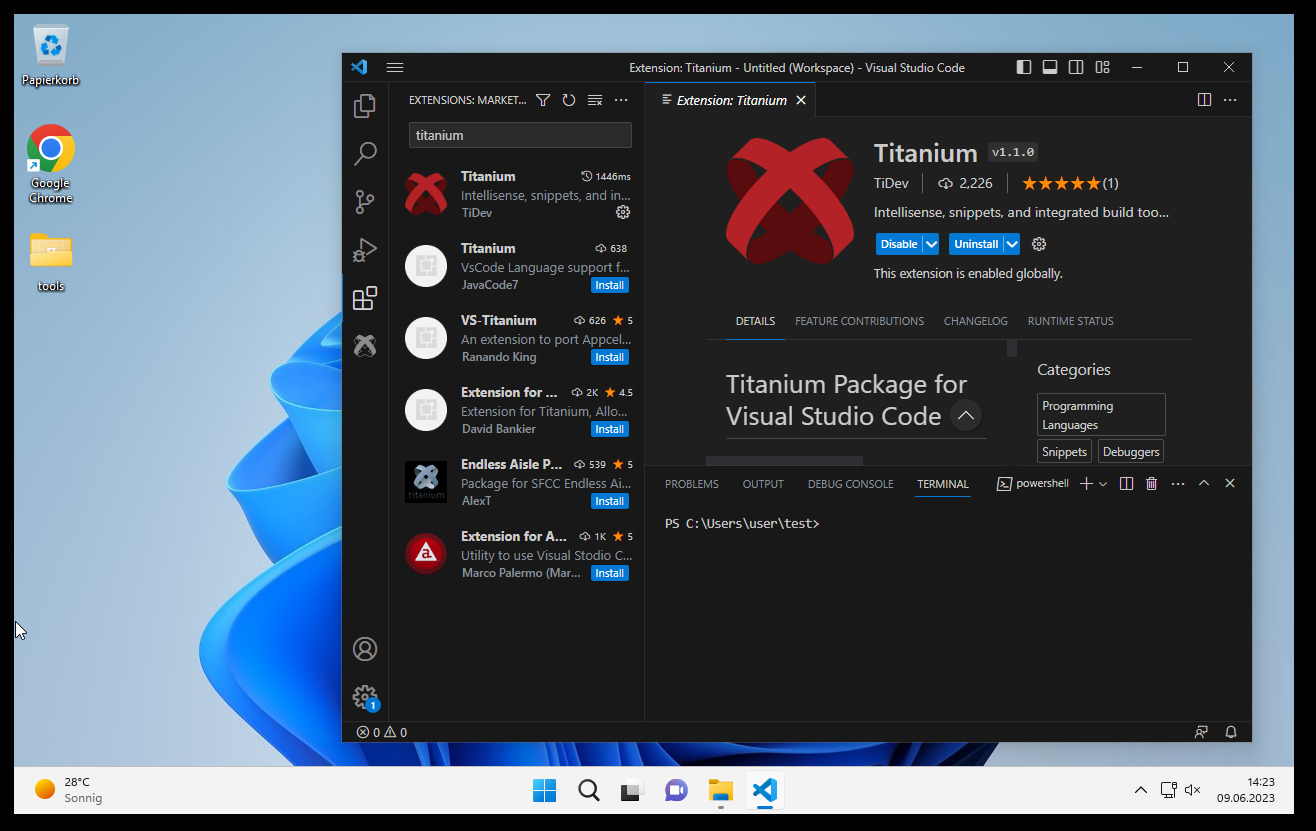Open Disable button dropdown arrow
Viewport: 1316px width, 831px height.
(931, 244)
